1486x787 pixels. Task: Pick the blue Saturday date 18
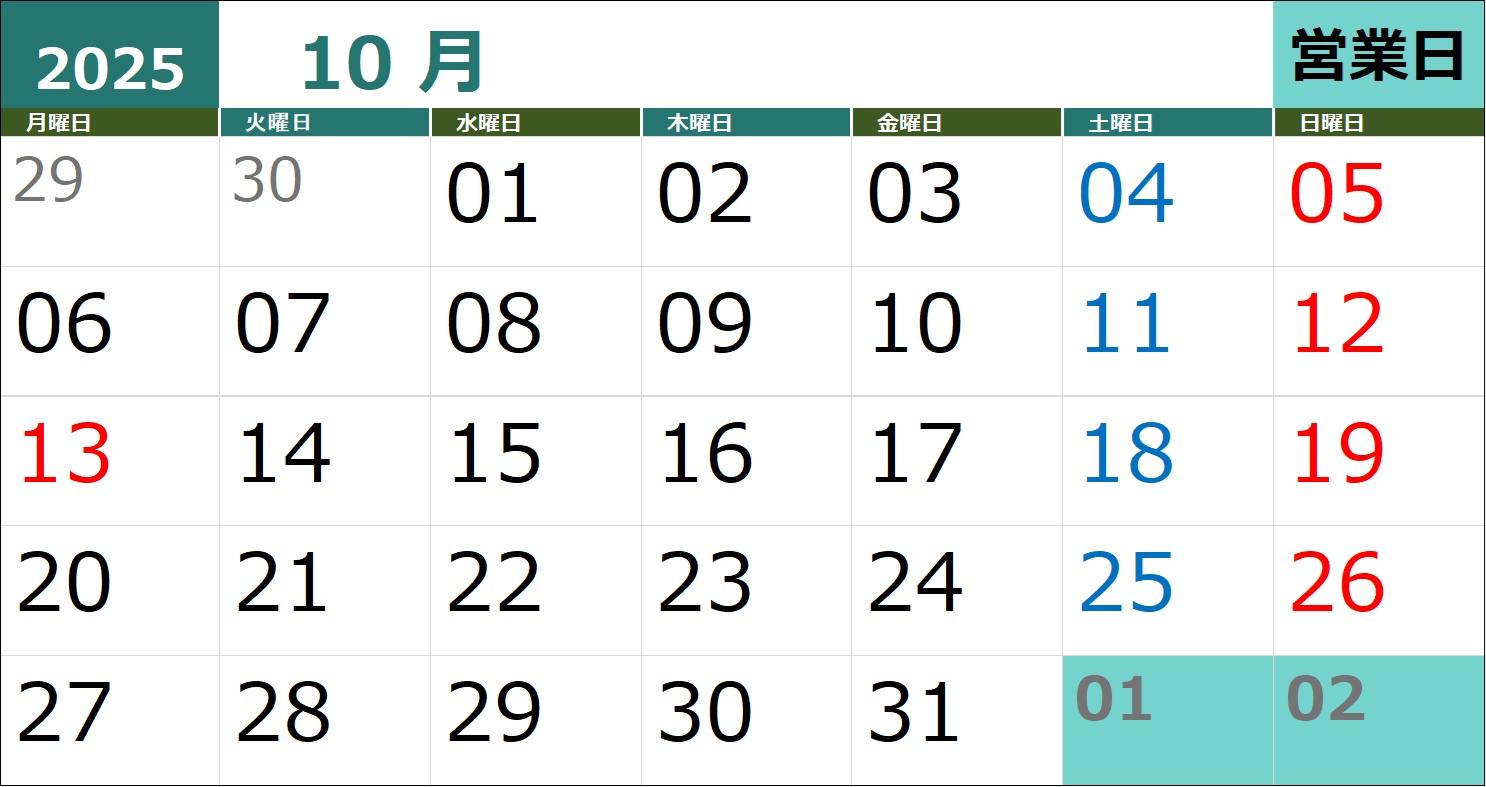(1126, 454)
